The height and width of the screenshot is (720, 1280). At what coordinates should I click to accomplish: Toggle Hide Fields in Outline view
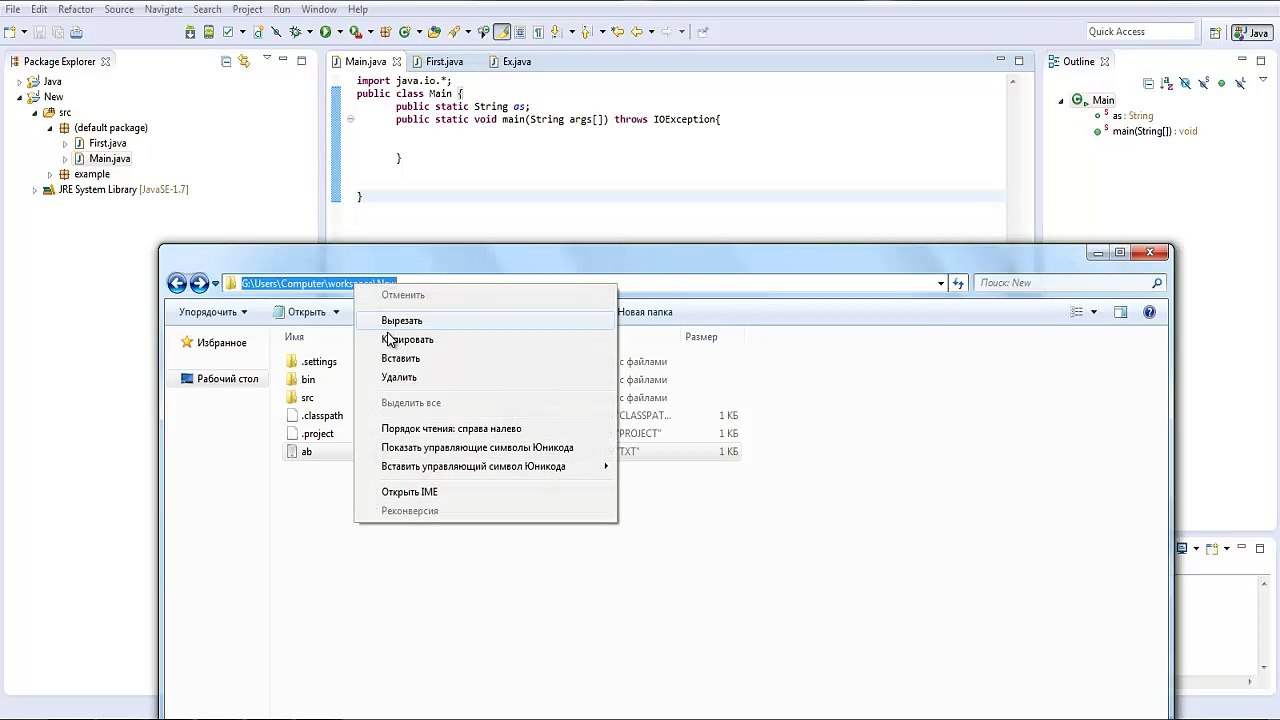point(1185,84)
